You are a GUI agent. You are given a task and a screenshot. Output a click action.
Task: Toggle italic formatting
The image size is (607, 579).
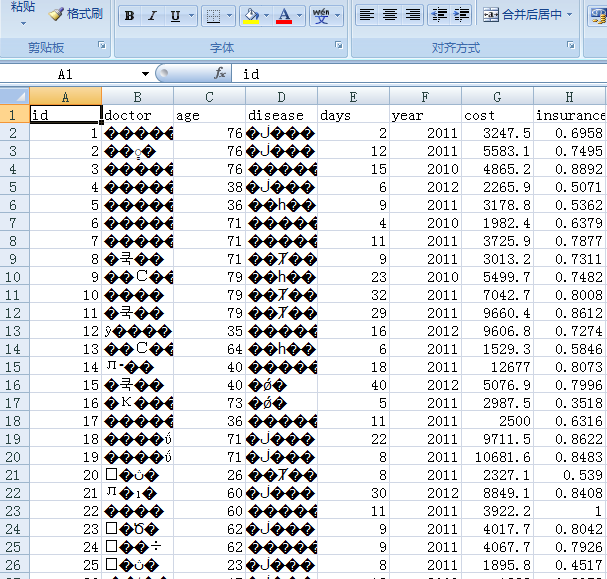coord(152,16)
